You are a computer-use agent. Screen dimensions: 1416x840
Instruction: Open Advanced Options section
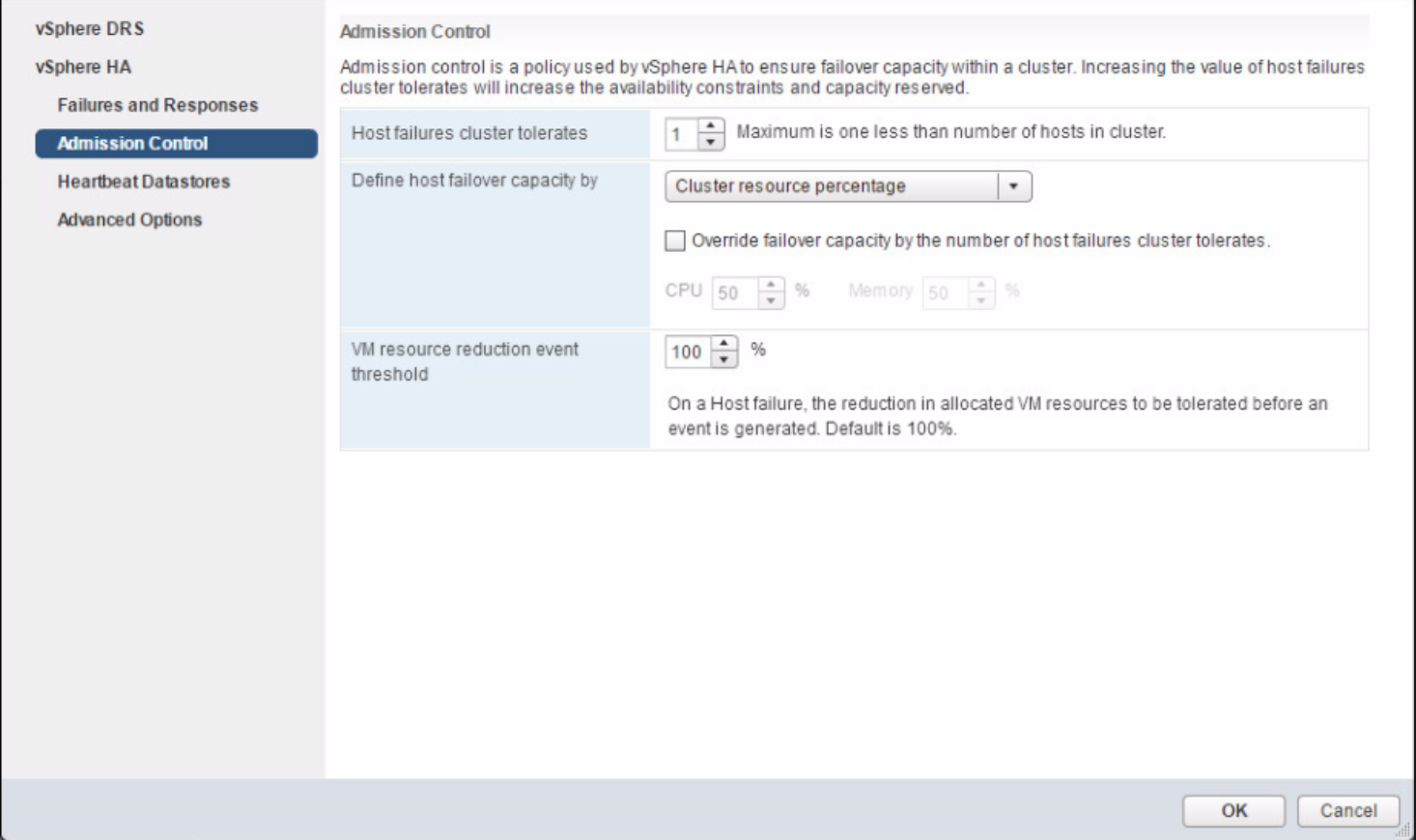pyautogui.click(x=129, y=220)
